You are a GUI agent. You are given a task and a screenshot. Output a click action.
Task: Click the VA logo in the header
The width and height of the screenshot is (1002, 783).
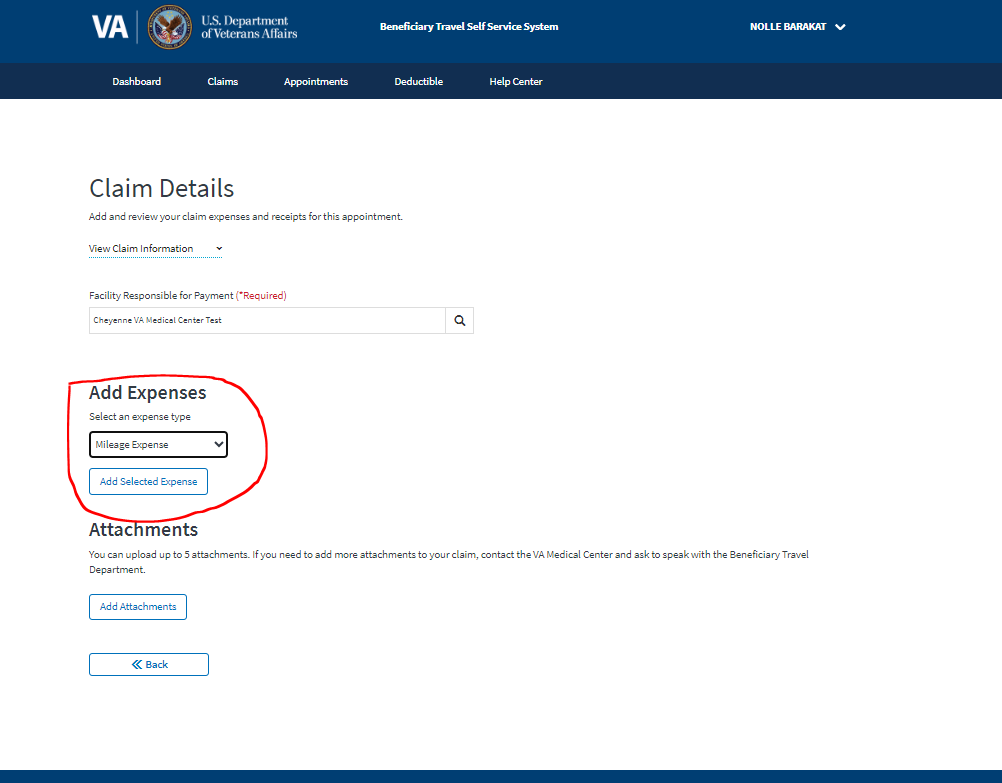tap(110, 27)
